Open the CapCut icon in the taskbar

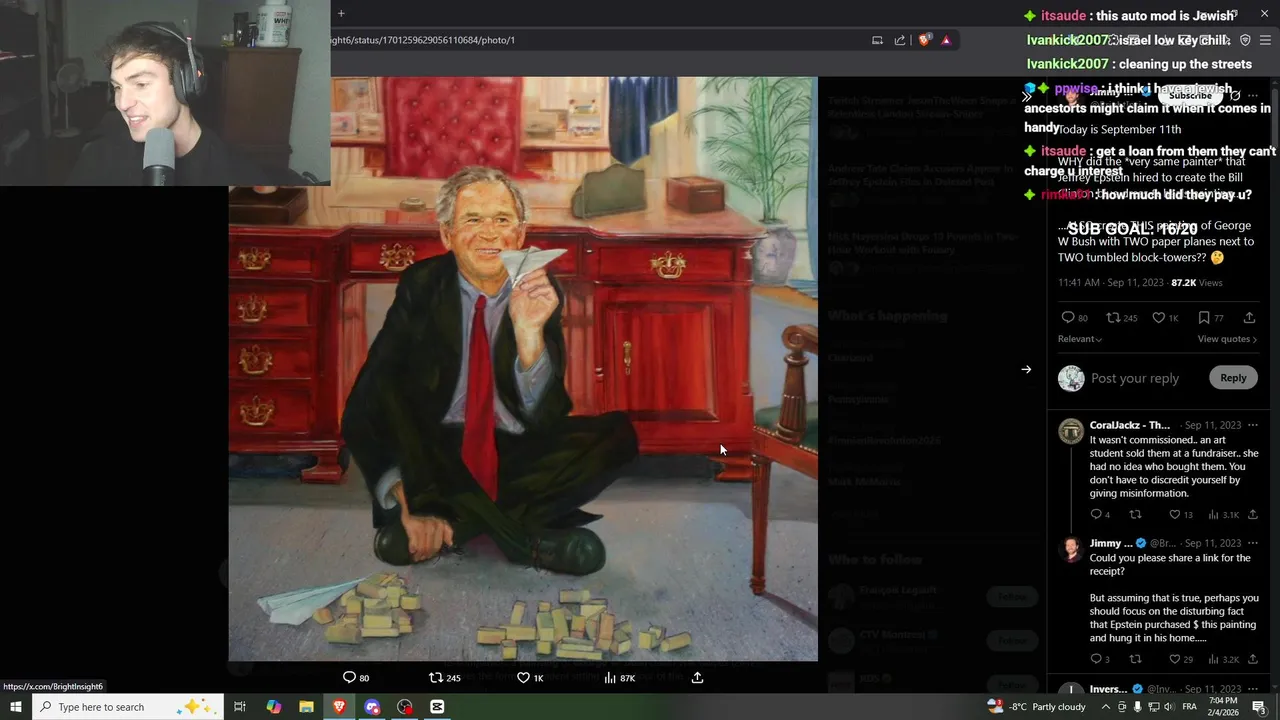[x=437, y=707]
